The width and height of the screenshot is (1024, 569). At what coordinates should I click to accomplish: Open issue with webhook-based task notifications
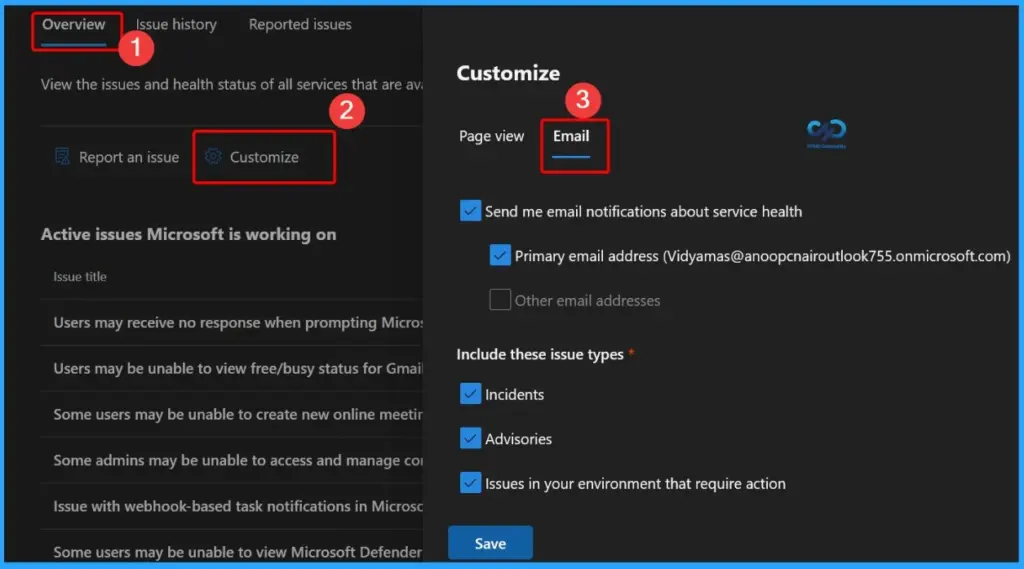238,506
